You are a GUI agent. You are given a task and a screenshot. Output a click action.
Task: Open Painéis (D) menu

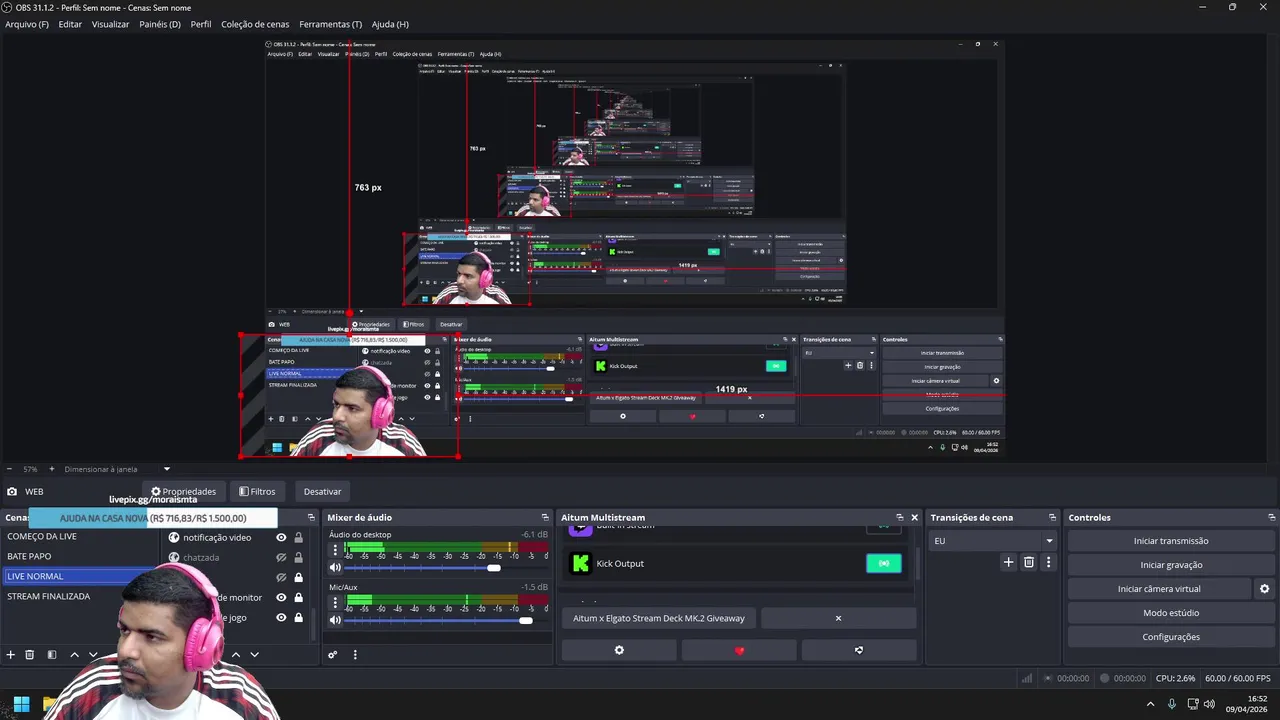[160, 24]
